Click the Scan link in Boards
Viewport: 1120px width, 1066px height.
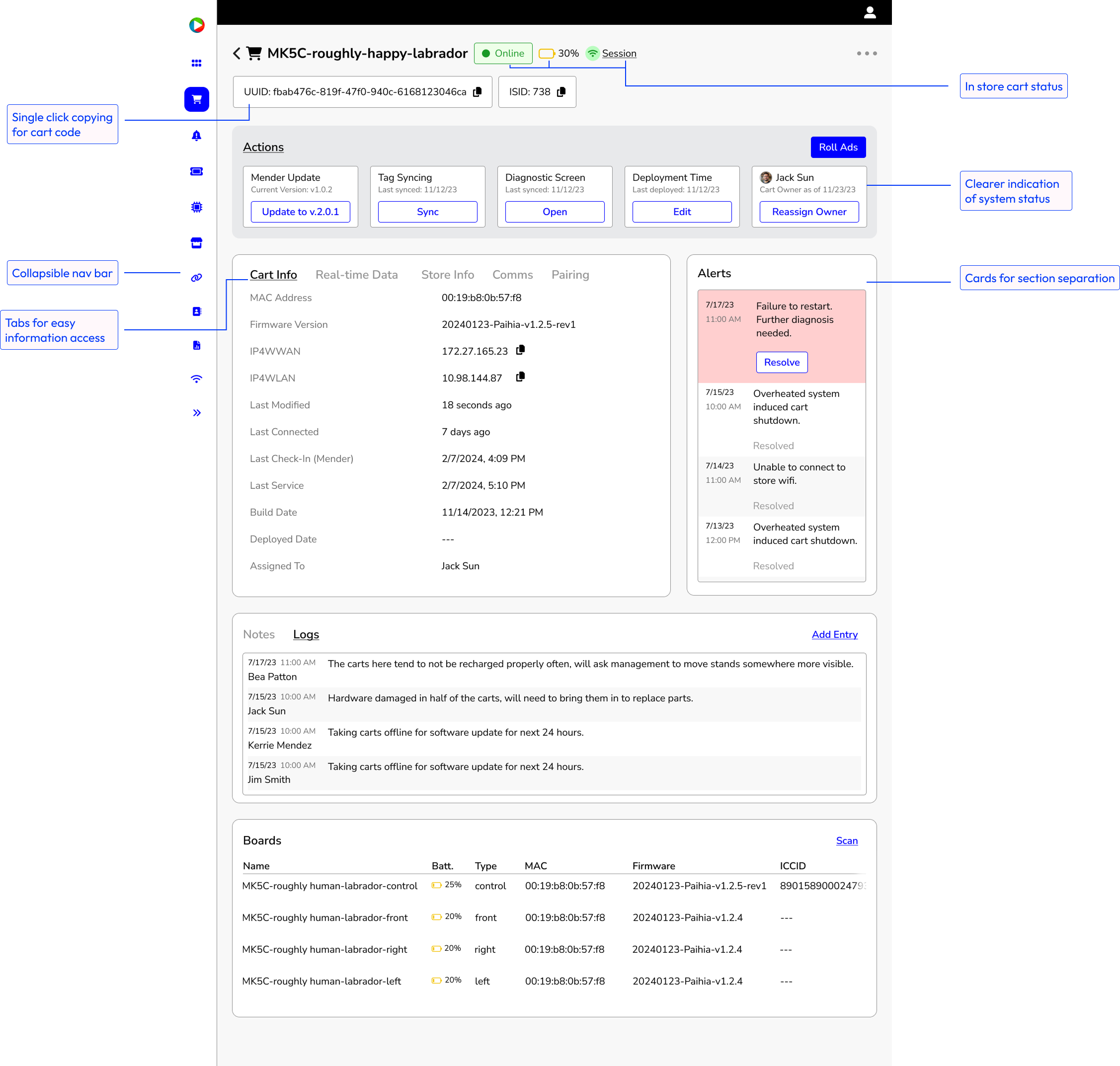[847, 841]
